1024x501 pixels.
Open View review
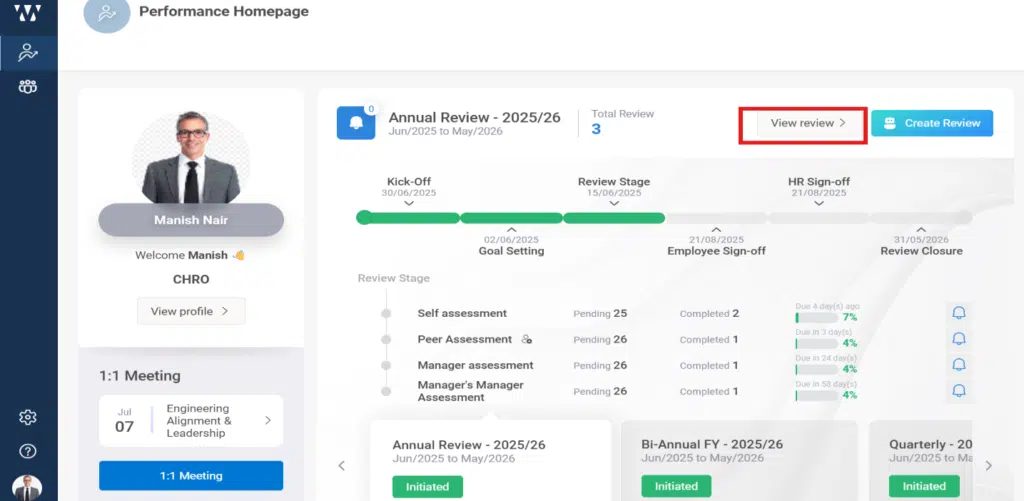(808, 123)
